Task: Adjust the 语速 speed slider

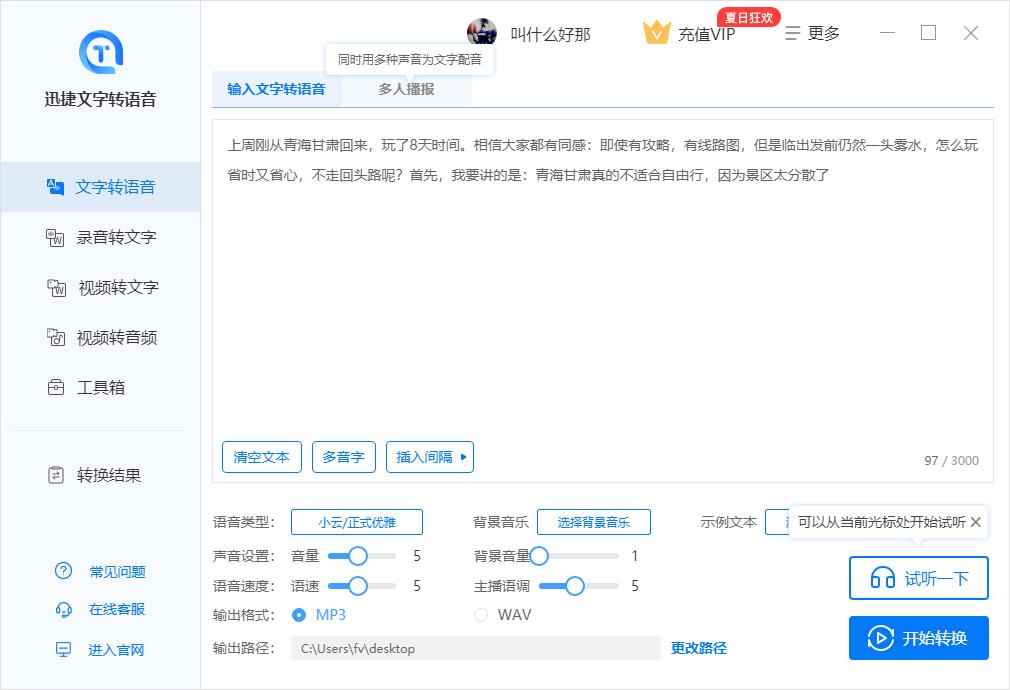Action: (358, 587)
